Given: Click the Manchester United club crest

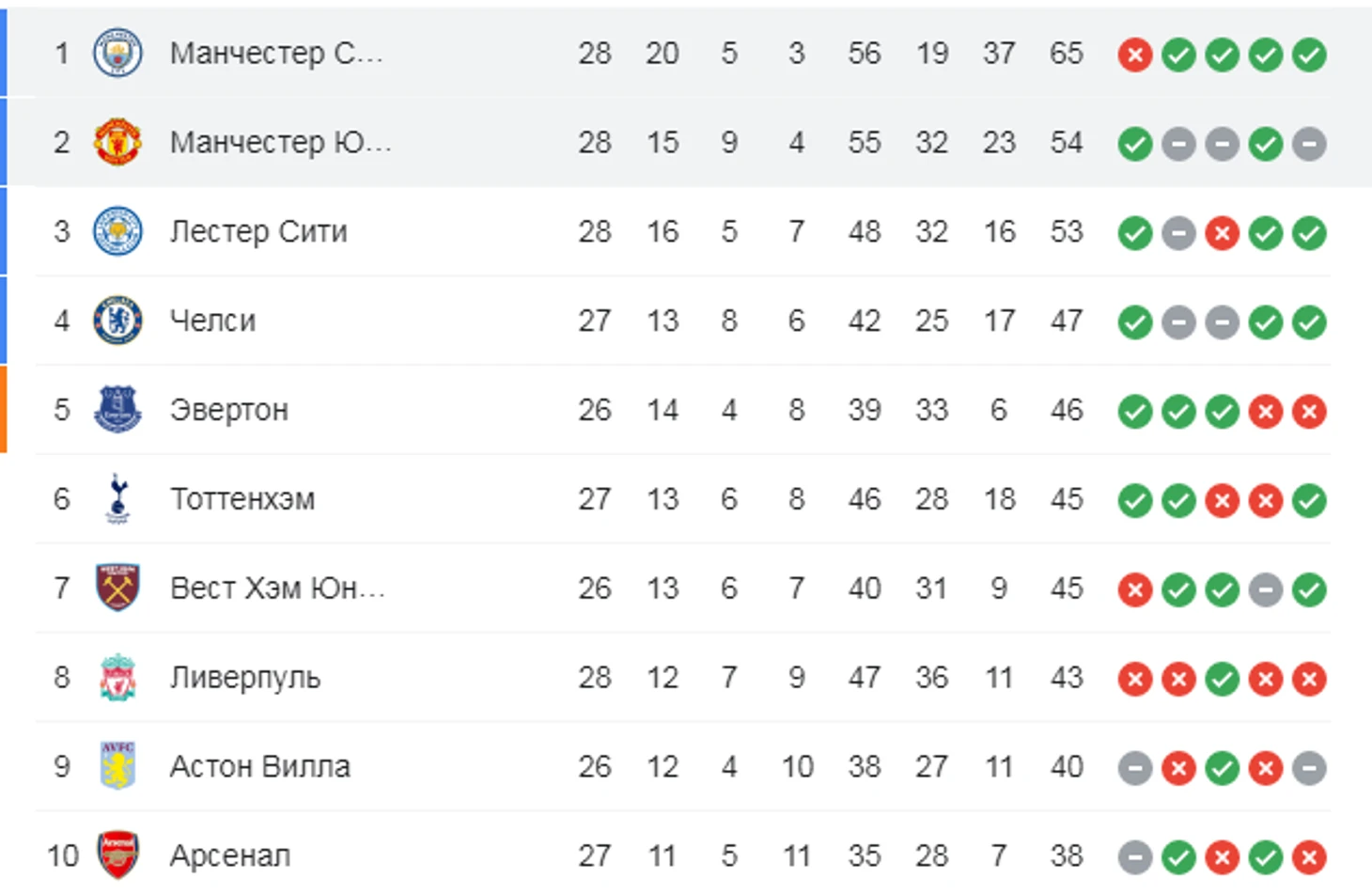Looking at the screenshot, I should pos(117,142).
